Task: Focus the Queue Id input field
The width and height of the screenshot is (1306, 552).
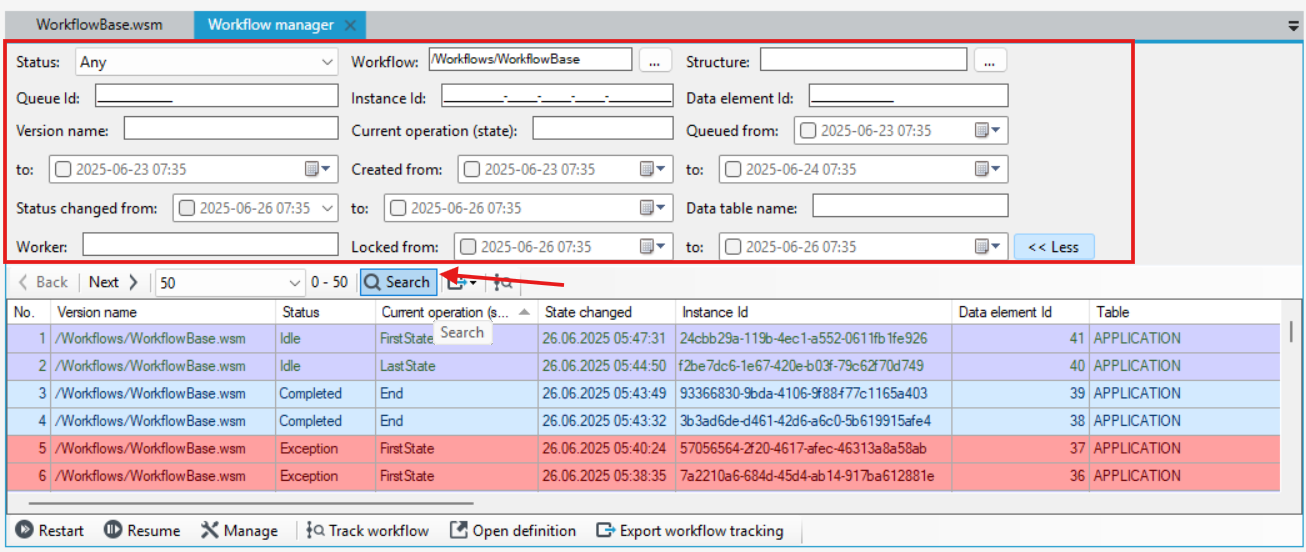Action: (217, 96)
